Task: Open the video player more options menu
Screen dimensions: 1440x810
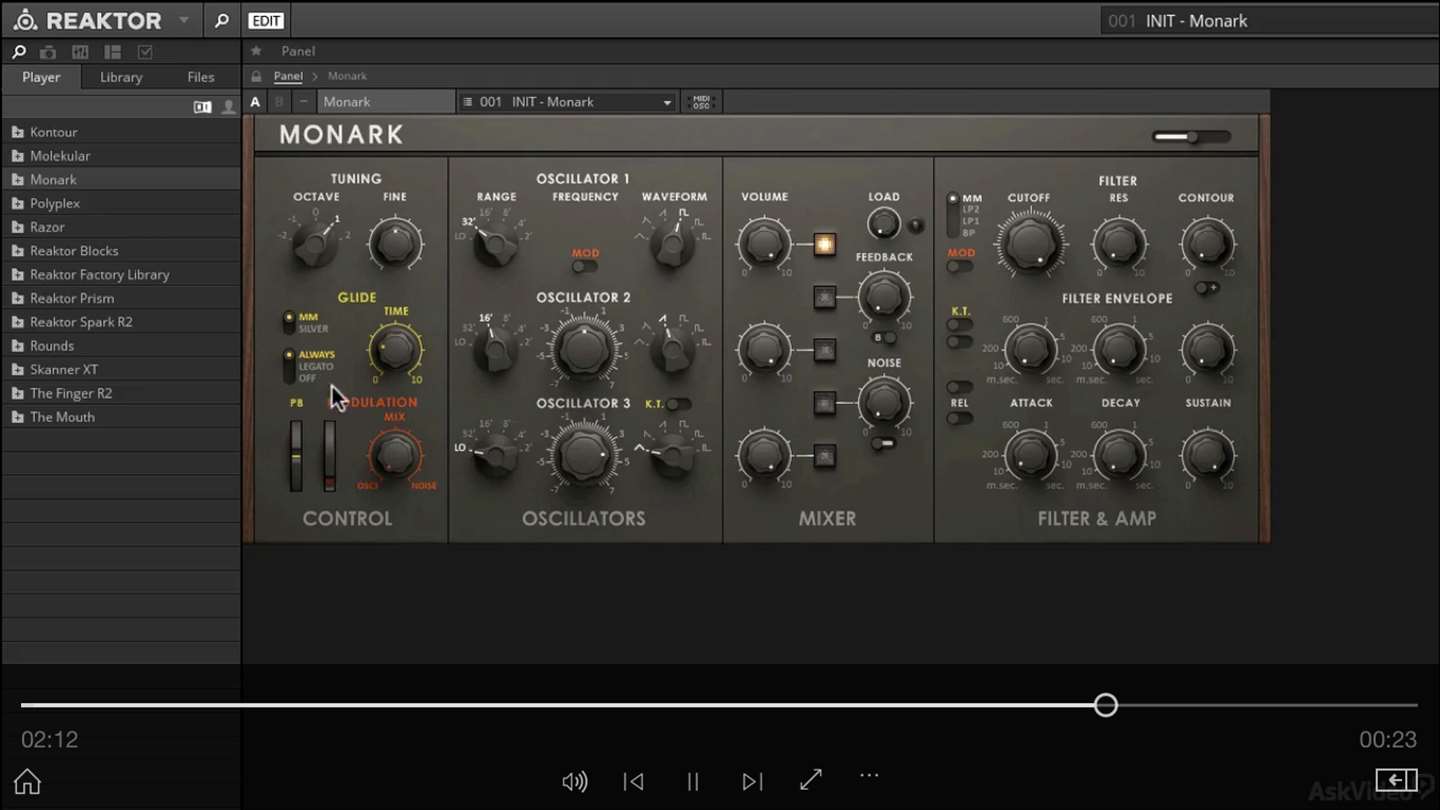Action: click(x=869, y=775)
